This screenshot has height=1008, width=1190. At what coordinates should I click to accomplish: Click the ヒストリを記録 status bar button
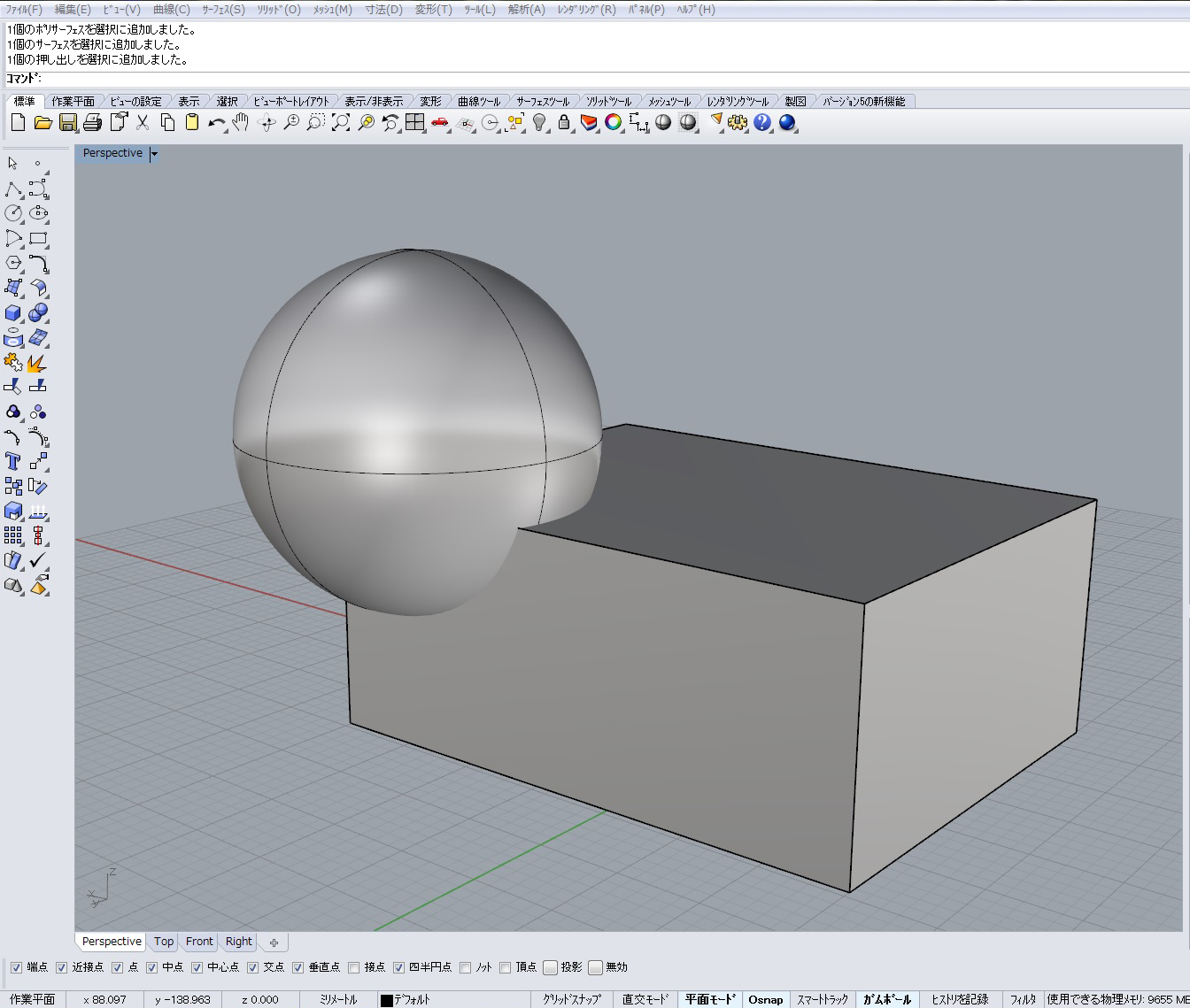pos(960,1000)
